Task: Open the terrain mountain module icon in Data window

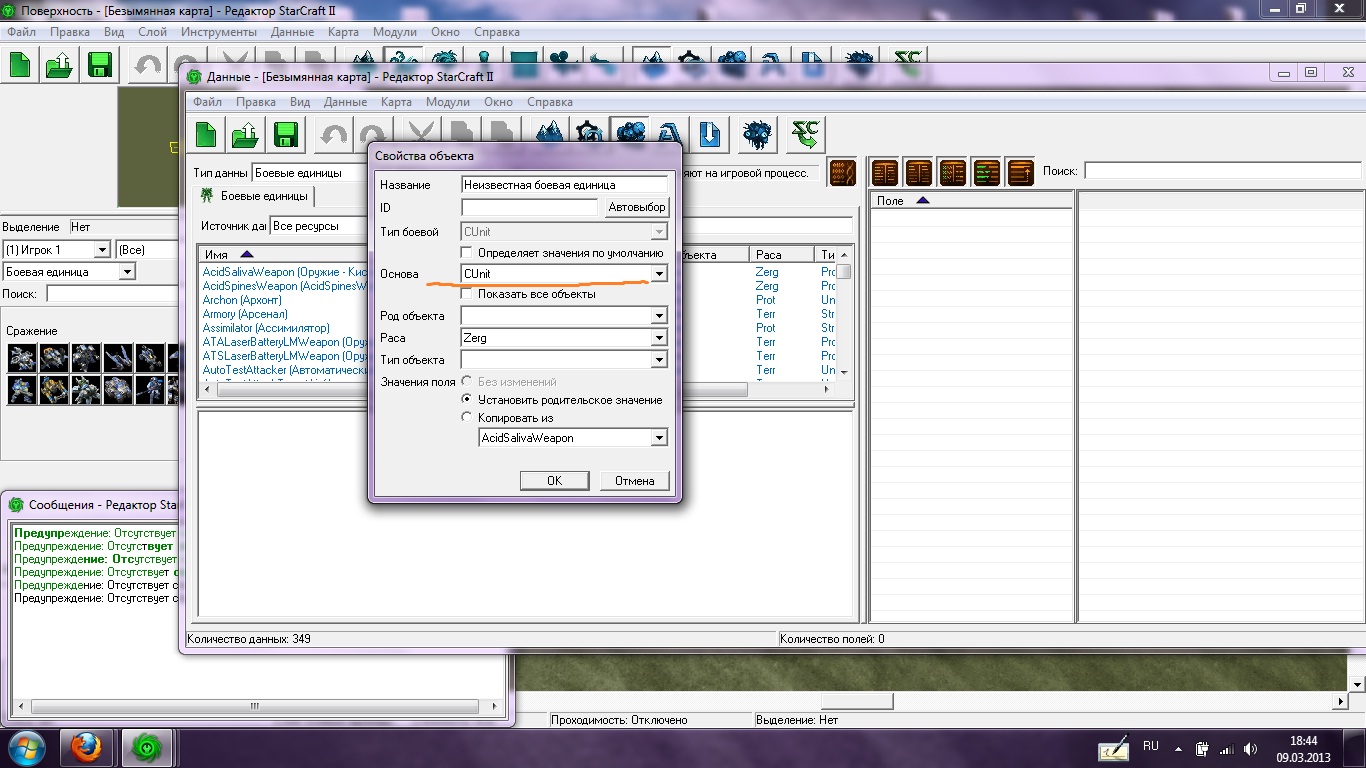Action: (x=549, y=134)
